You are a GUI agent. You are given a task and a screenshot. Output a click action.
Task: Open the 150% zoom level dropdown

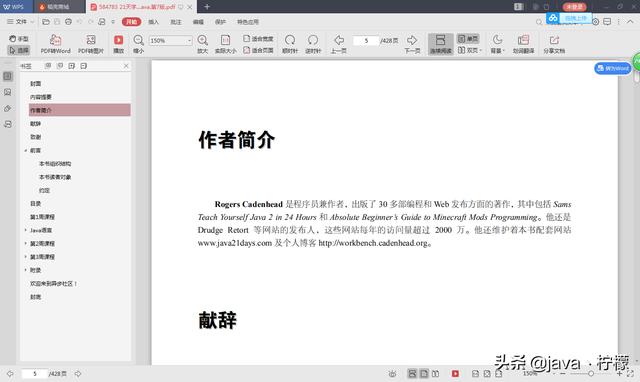pos(189,40)
